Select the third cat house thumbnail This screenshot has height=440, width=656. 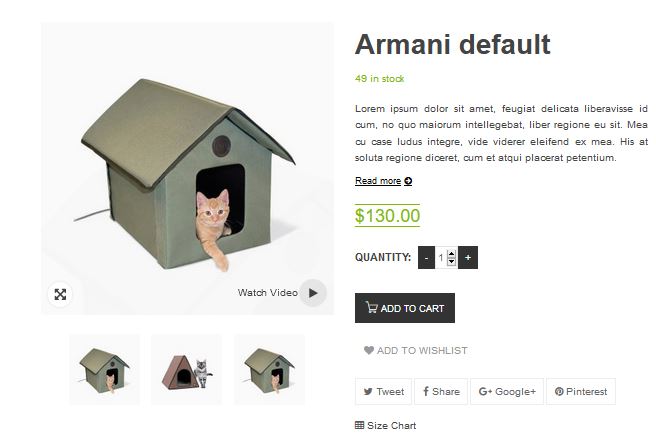coord(269,370)
